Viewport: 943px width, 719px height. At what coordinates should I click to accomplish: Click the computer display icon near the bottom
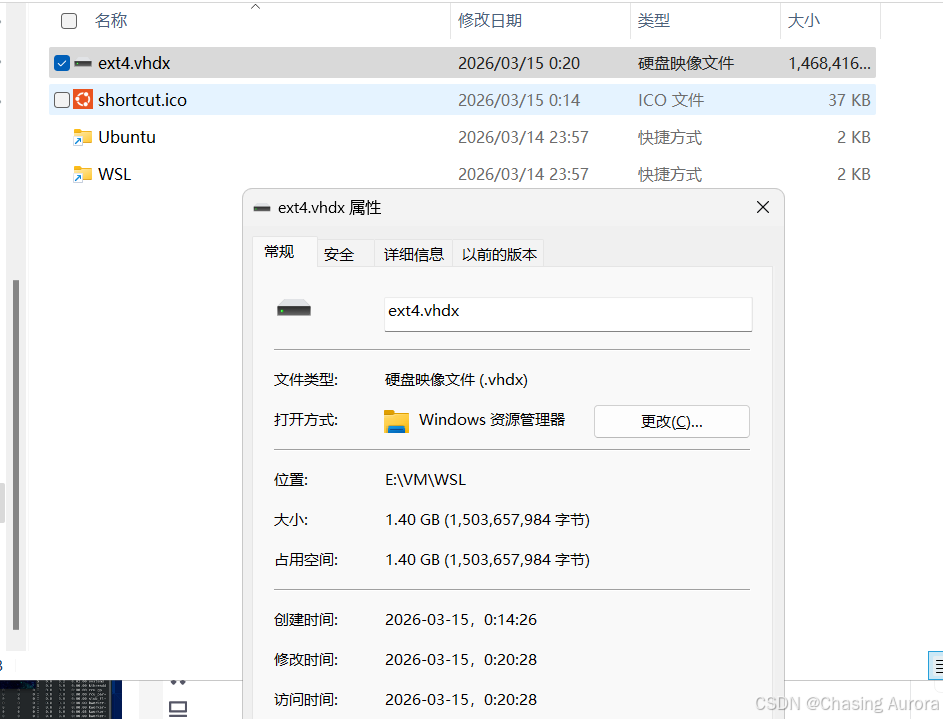[x=178, y=706]
